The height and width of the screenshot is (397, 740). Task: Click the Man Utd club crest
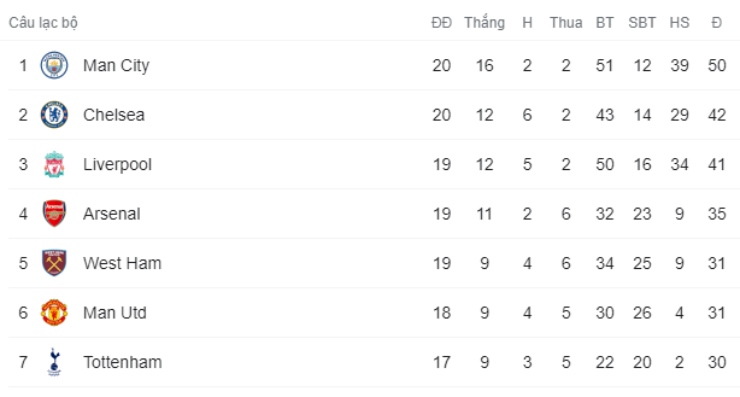[x=54, y=313]
